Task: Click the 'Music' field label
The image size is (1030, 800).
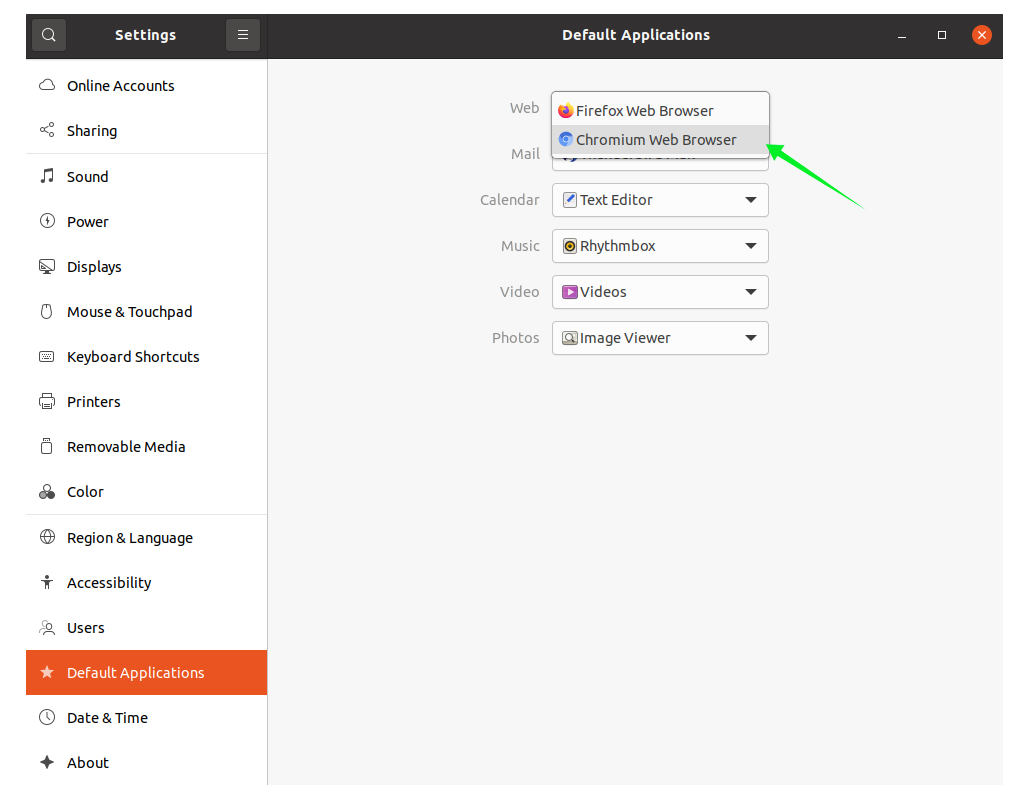Action: [x=520, y=246]
